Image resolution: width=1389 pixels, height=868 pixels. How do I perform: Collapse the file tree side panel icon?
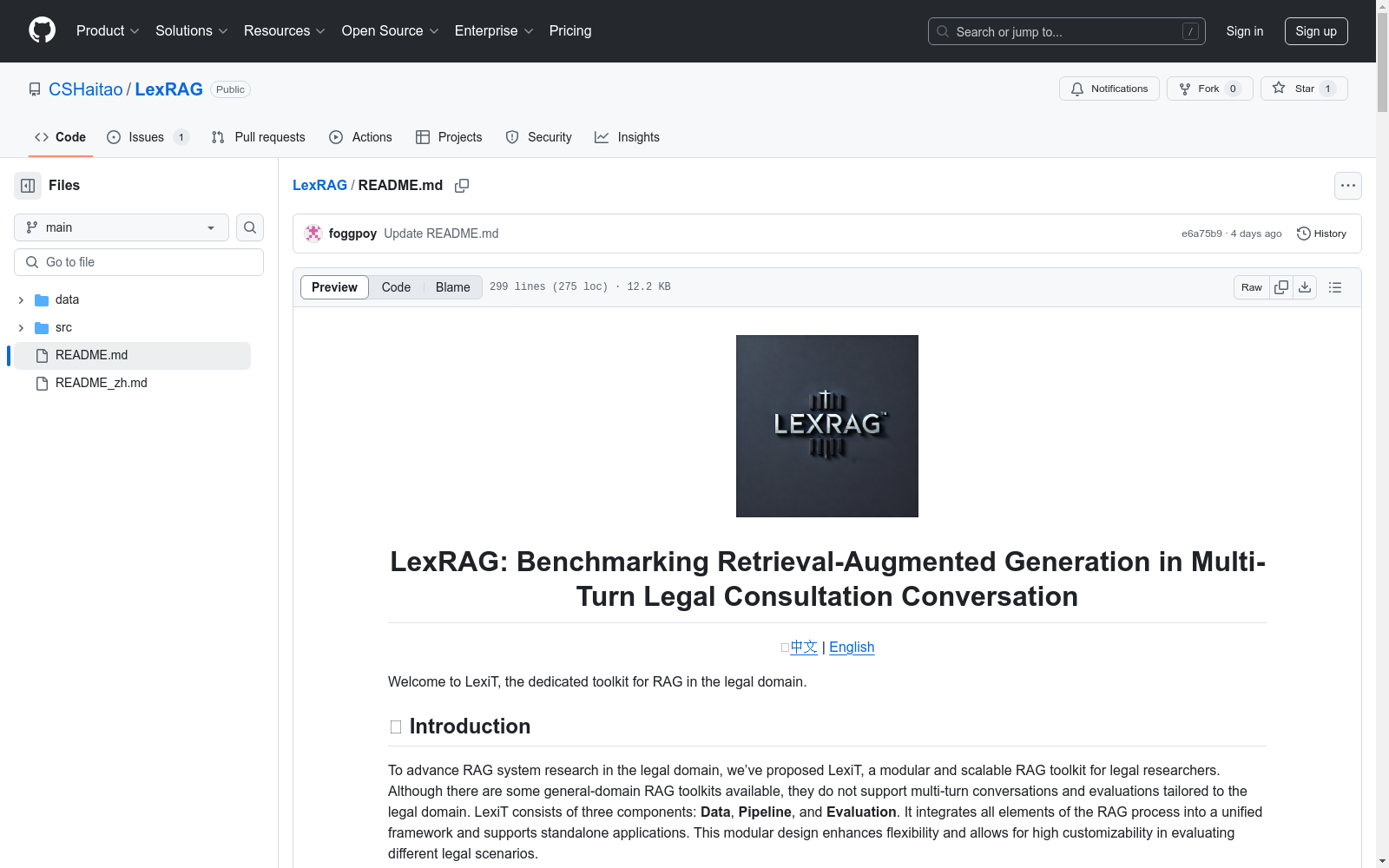coord(28,186)
